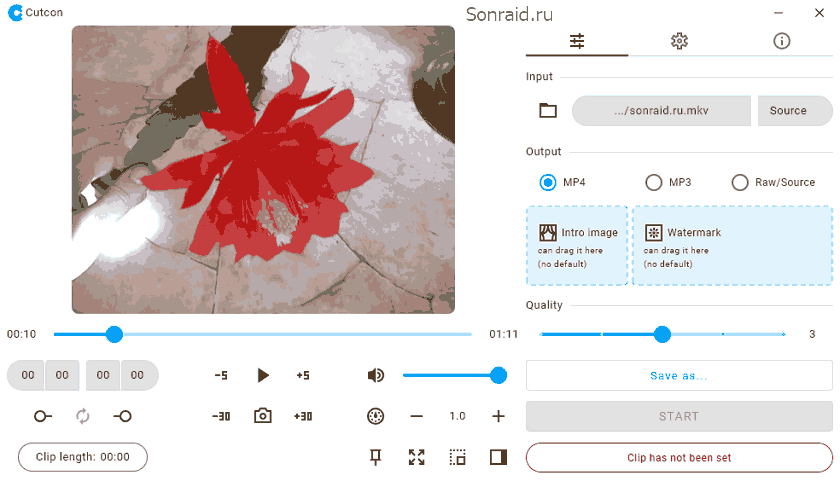Jump forward 30 seconds
The image size is (840, 481).
[x=303, y=416]
